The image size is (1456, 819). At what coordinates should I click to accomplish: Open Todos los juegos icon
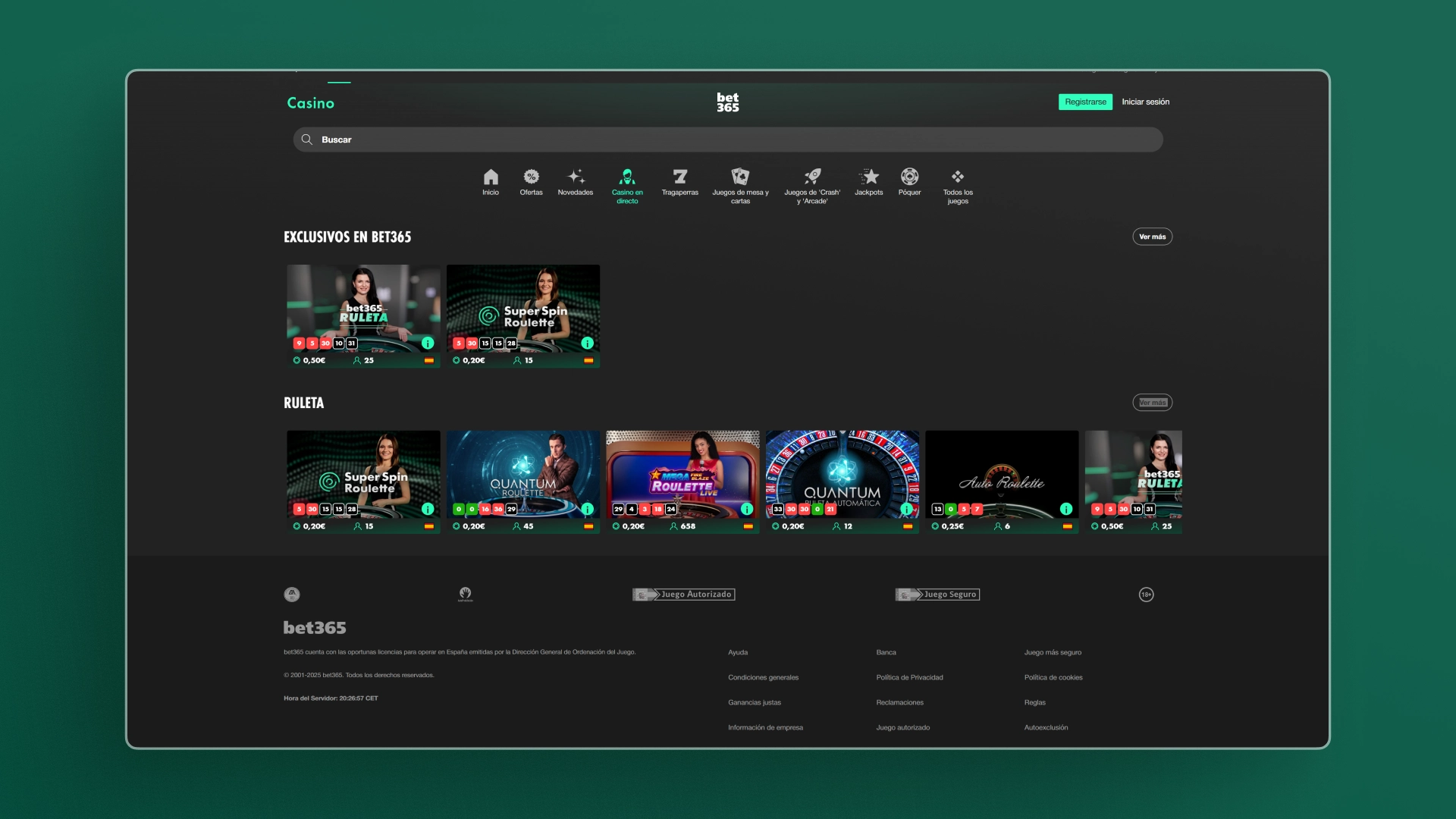pos(958,177)
